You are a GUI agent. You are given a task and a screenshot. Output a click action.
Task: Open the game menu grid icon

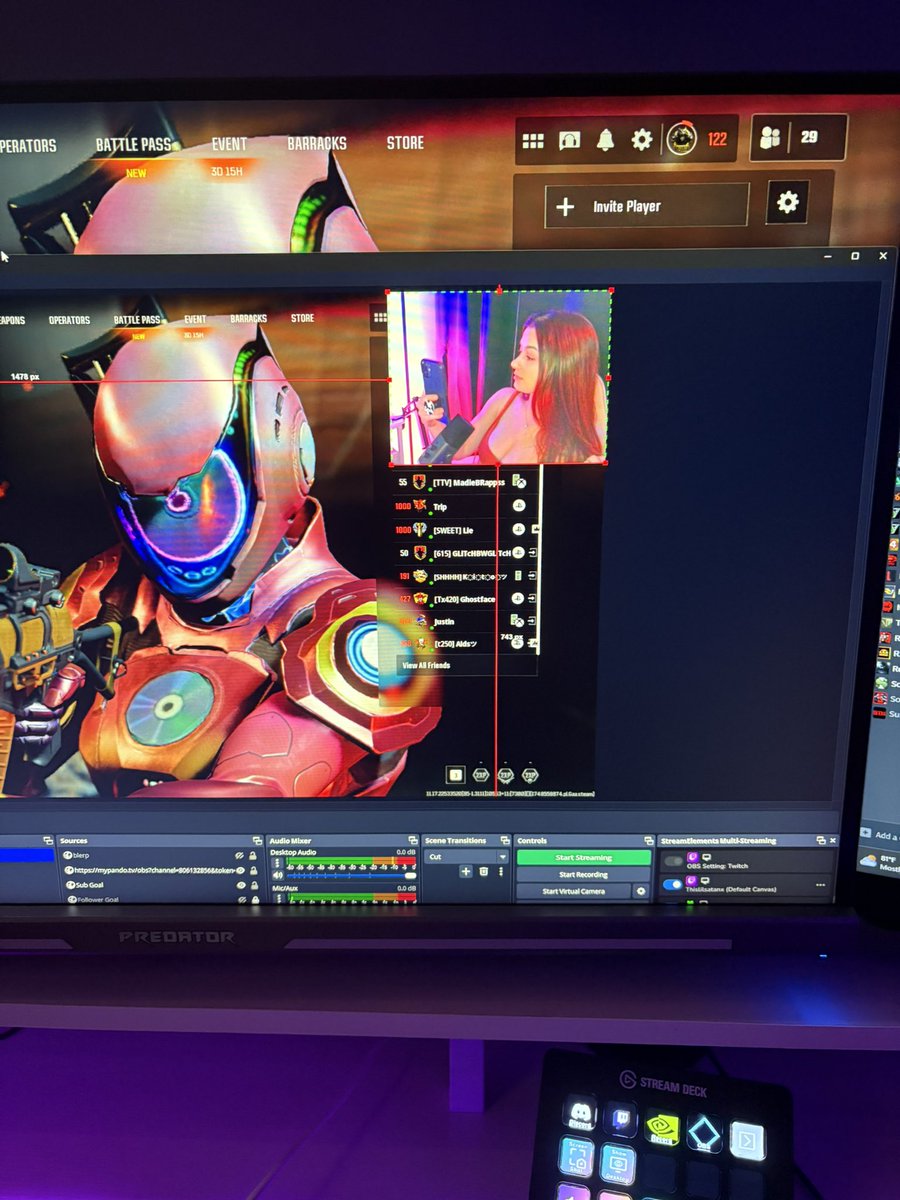pyautogui.click(x=533, y=141)
